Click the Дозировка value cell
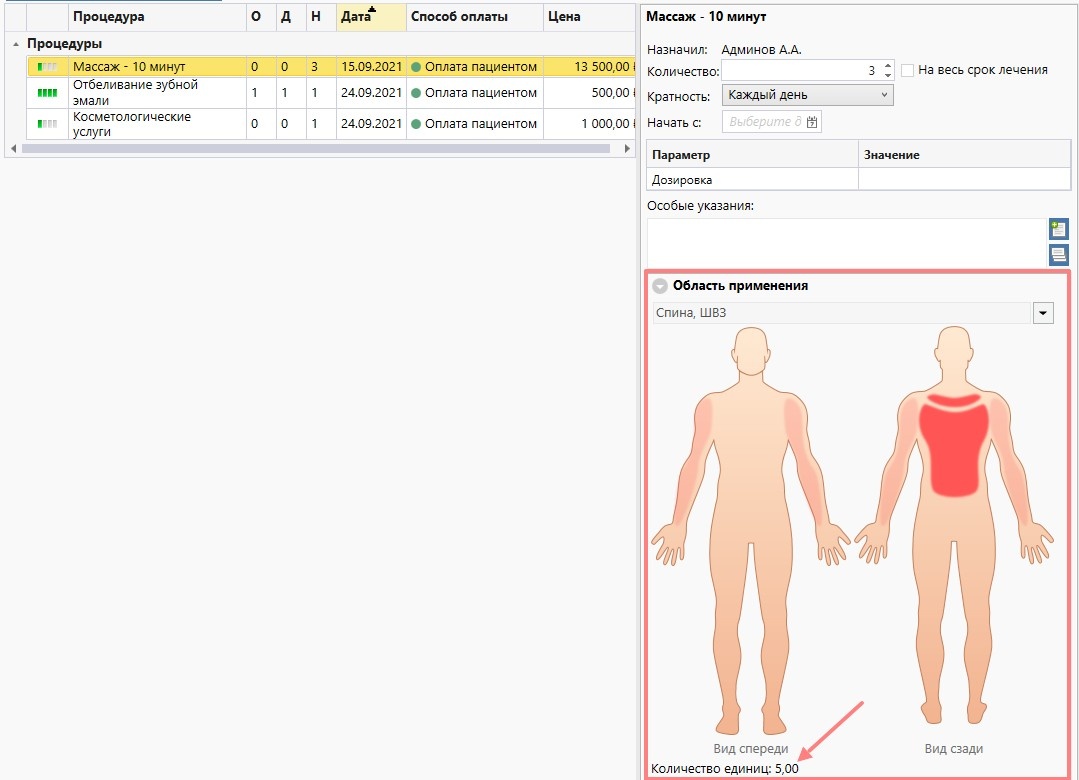 point(963,180)
